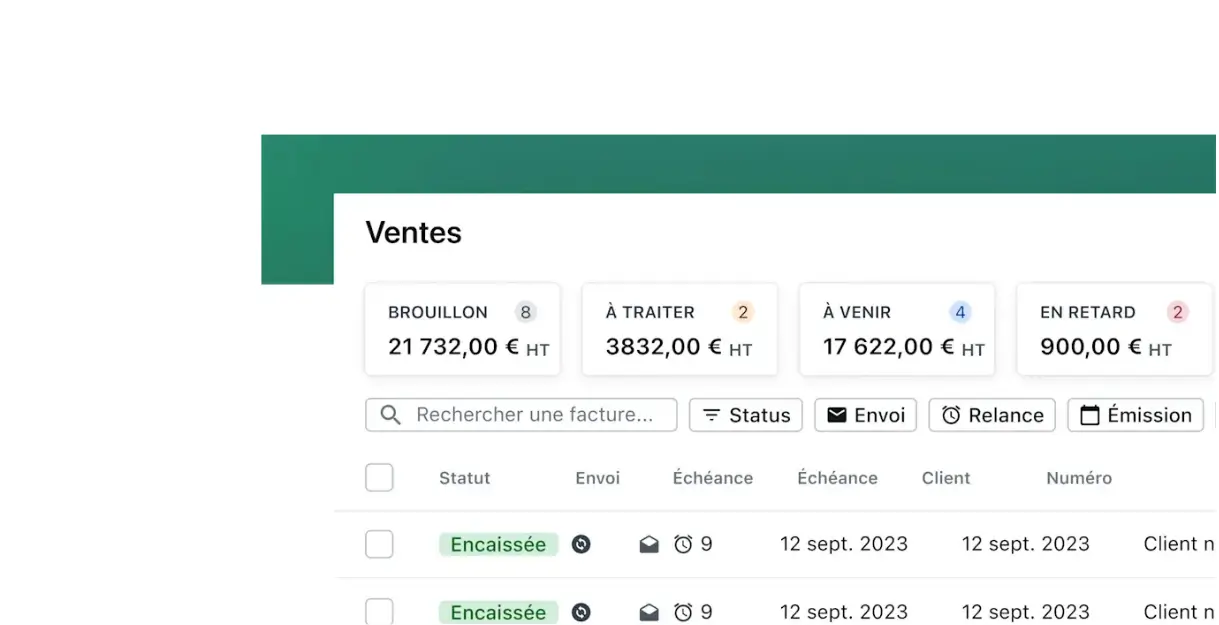Click the search magnifier icon
The height and width of the screenshot is (625, 1219).
(x=391, y=415)
